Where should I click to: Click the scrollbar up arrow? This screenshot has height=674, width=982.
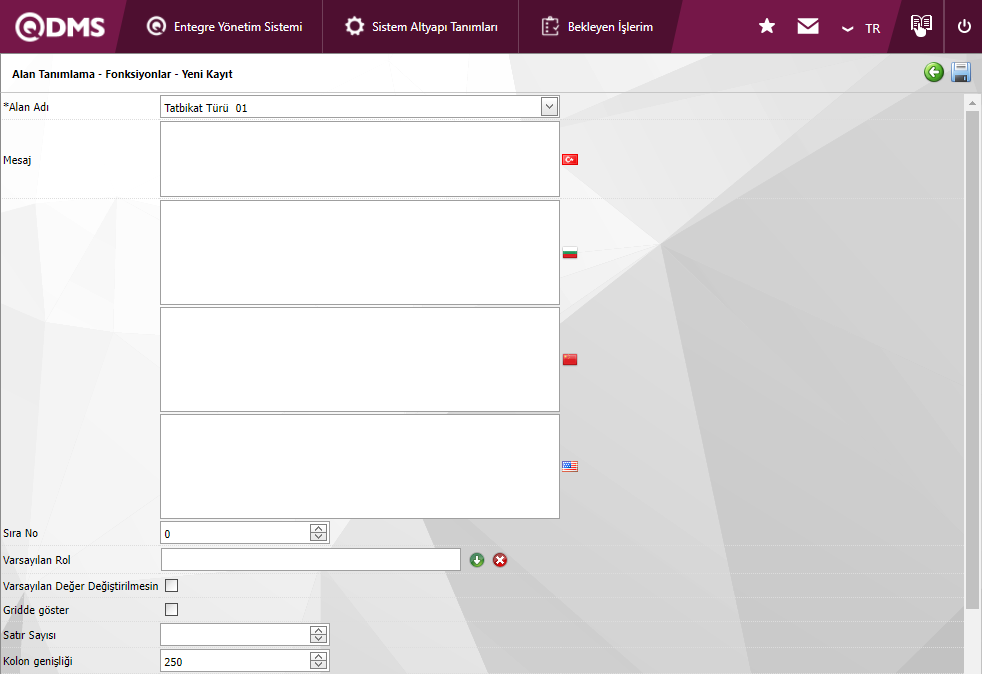point(972,102)
